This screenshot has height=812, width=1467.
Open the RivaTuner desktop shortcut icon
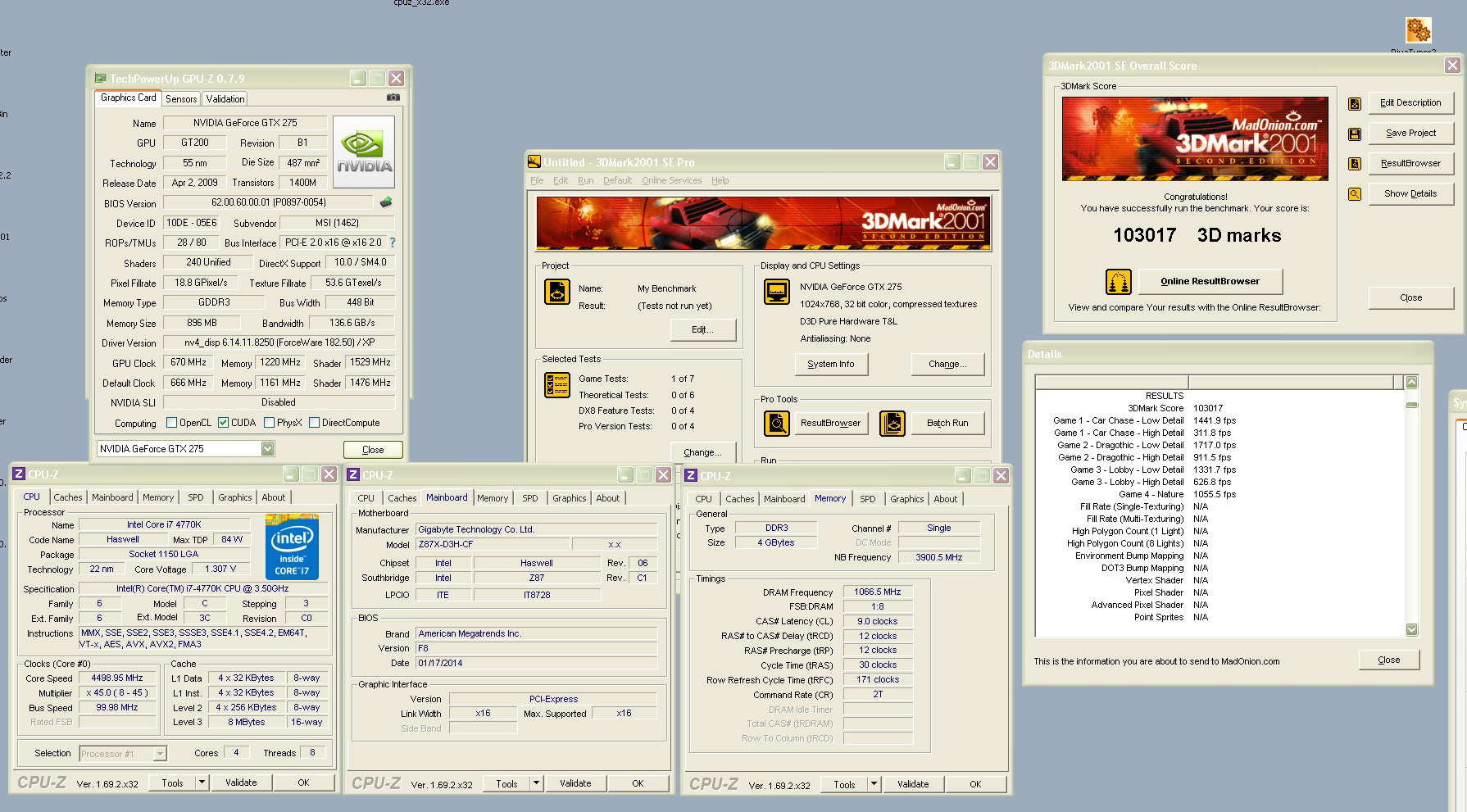(1419, 30)
